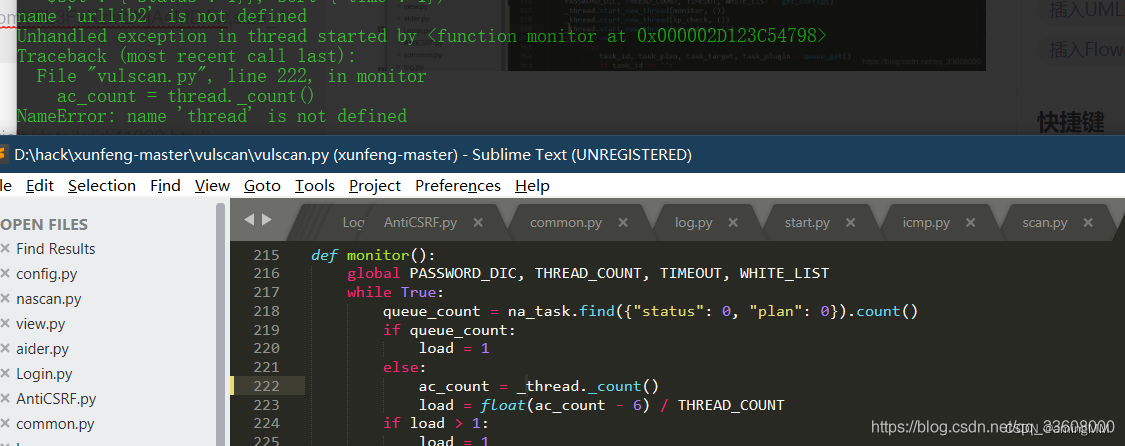Open the Edit menu in Sublime Text
The width and height of the screenshot is (1125, 446).
tap(39, 186)
